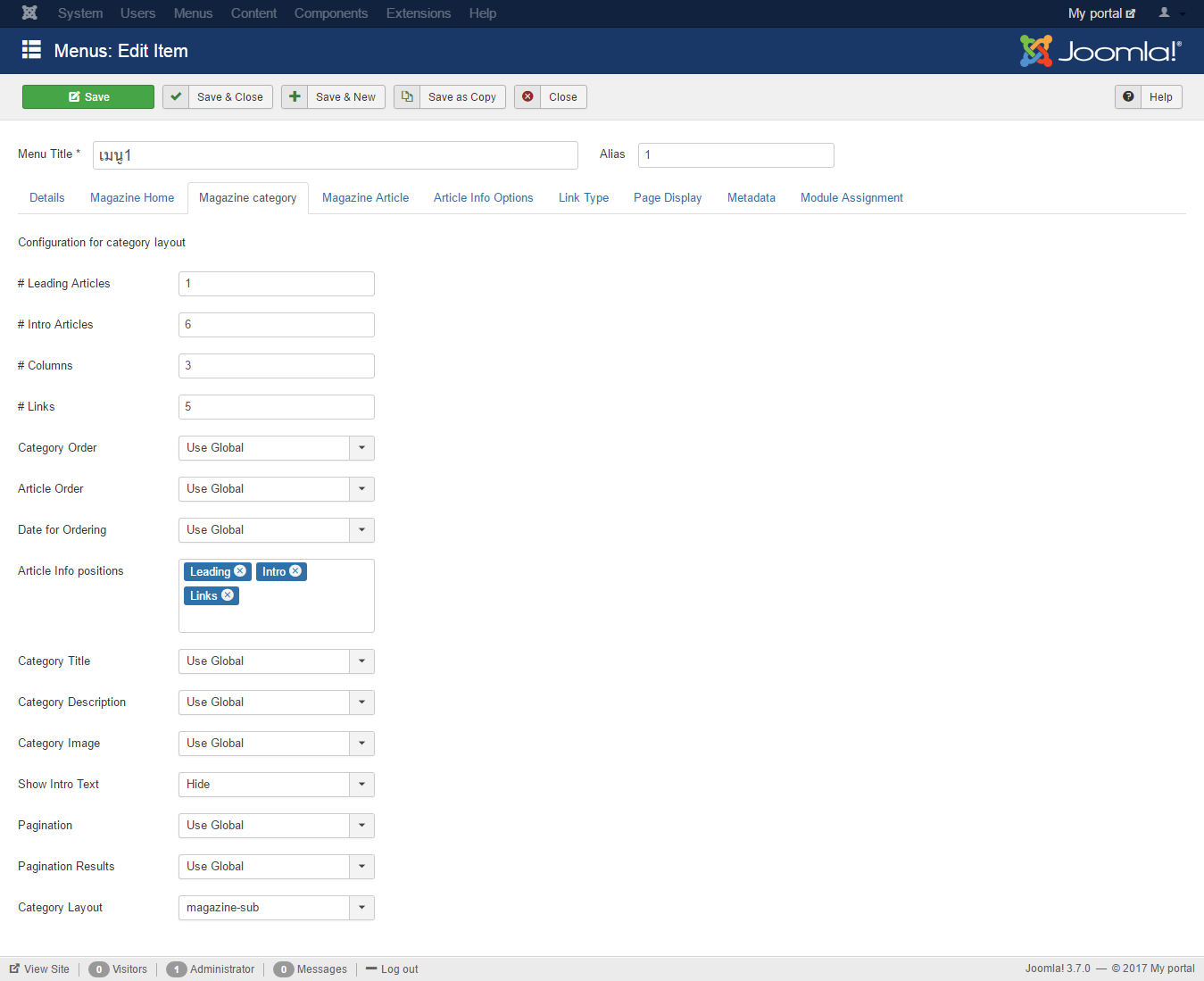Open the Extensions menu

[419, 13]
